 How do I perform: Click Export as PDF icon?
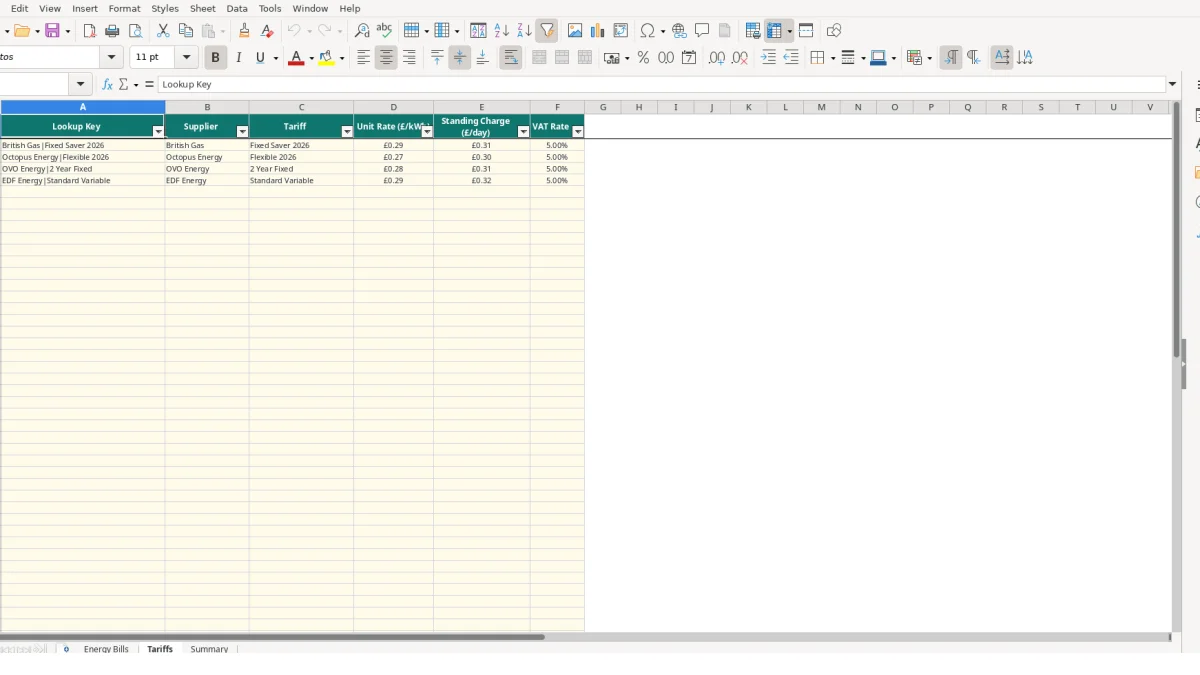(89, 31)
